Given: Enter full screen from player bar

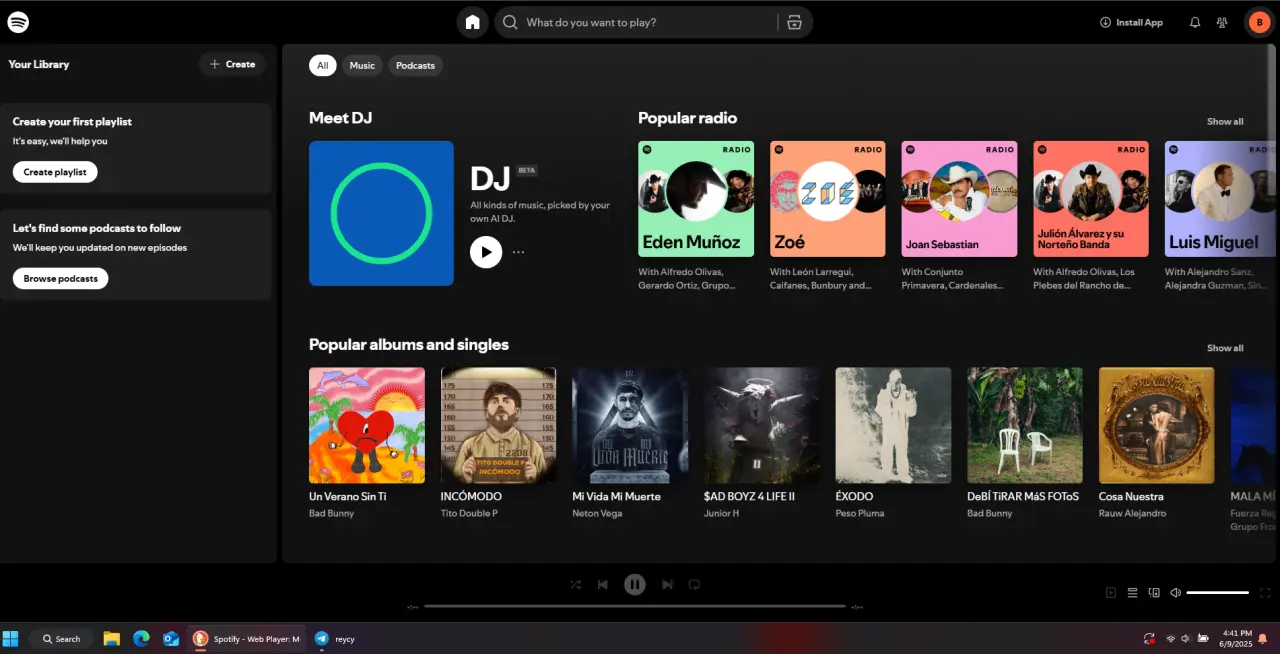Looking at the screenshot, I should 1265,593.
